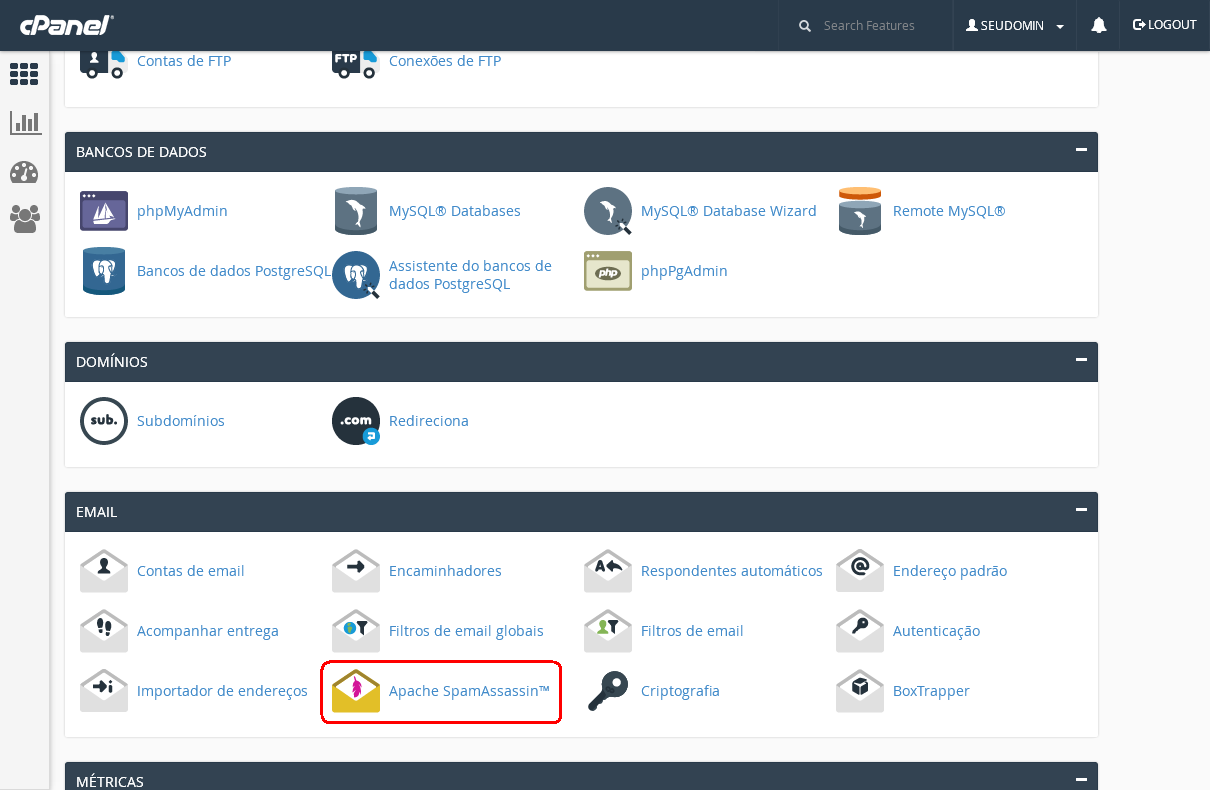This screenshot has width=1210, height=790.
Task: Open the Contas de FTP link
Action: pyautogui.click(x=184, y=61)
